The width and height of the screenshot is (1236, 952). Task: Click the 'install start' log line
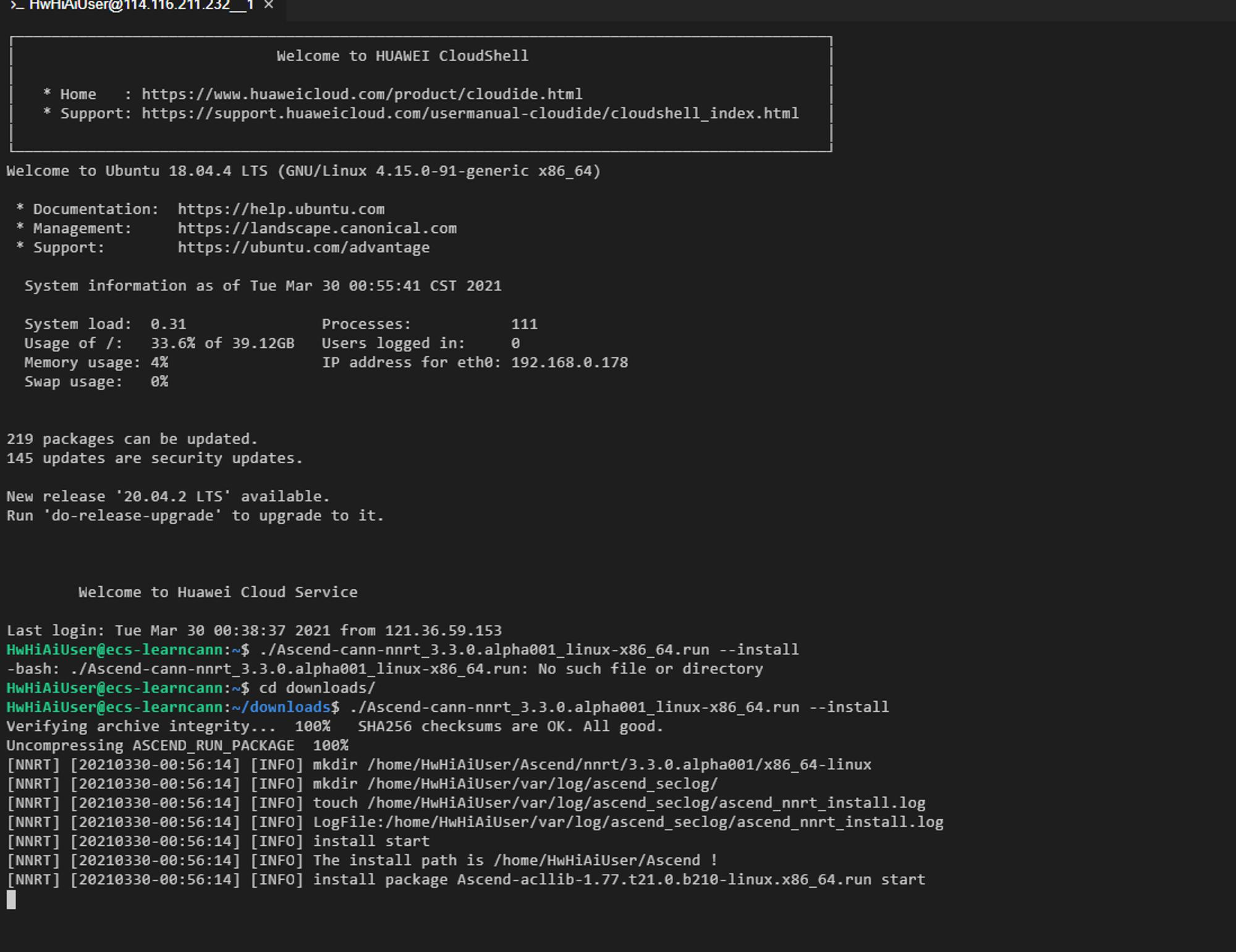[218, 841]
